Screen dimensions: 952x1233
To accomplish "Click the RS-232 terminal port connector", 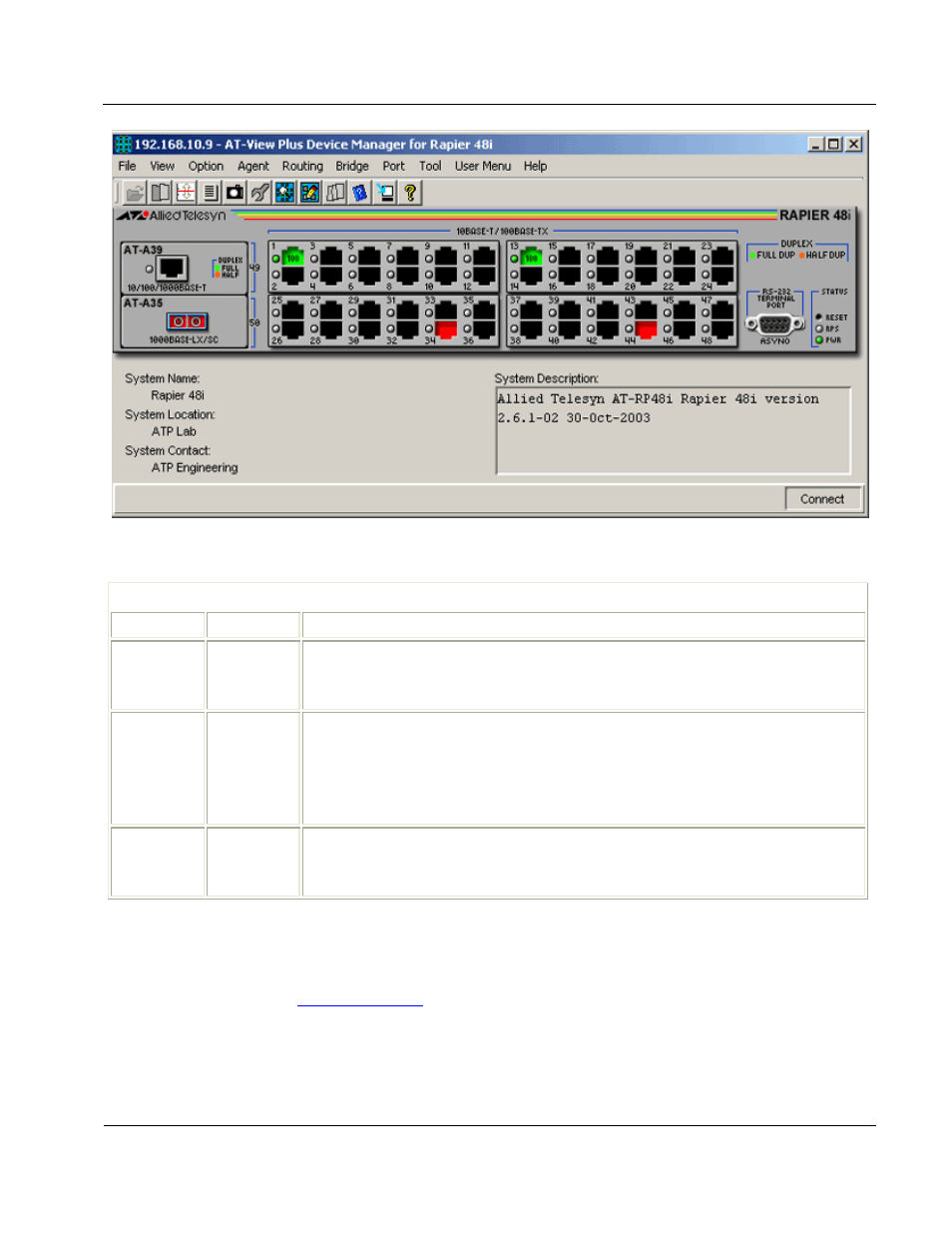I will (x=774, y=323).
